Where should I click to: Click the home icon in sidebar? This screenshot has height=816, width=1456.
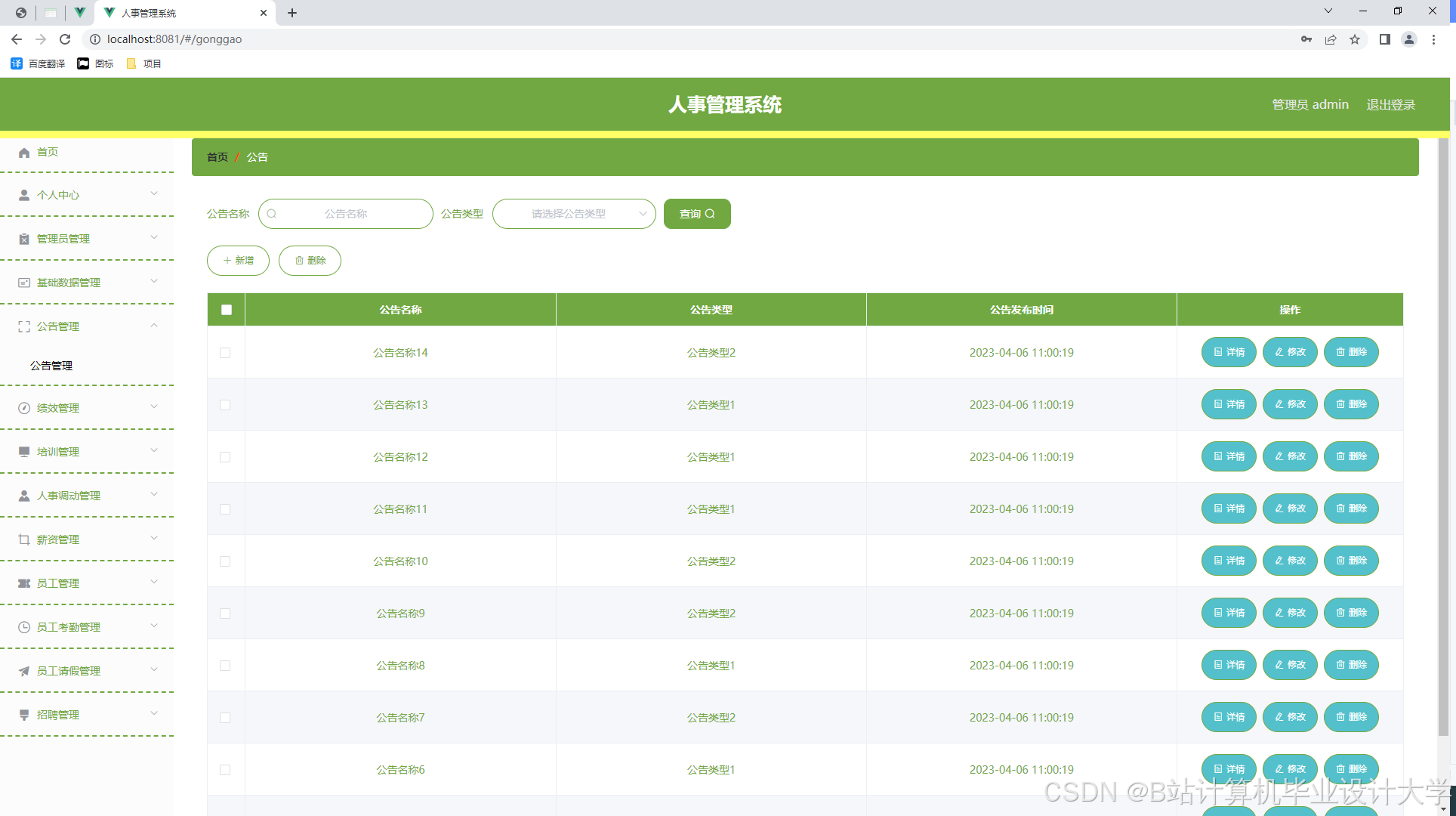[x=24, y=153]
